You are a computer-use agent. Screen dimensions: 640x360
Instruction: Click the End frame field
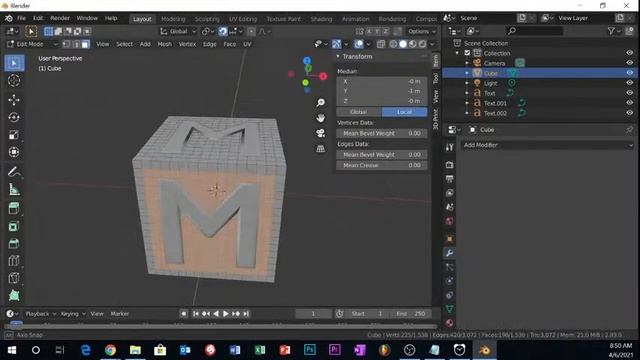coord(411,314)
